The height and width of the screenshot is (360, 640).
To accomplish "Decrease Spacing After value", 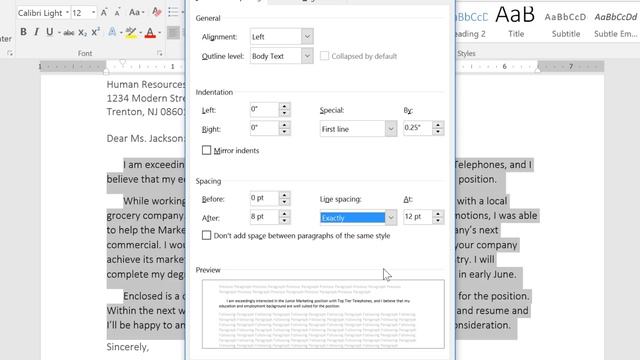I will click(x=284, y=221).
